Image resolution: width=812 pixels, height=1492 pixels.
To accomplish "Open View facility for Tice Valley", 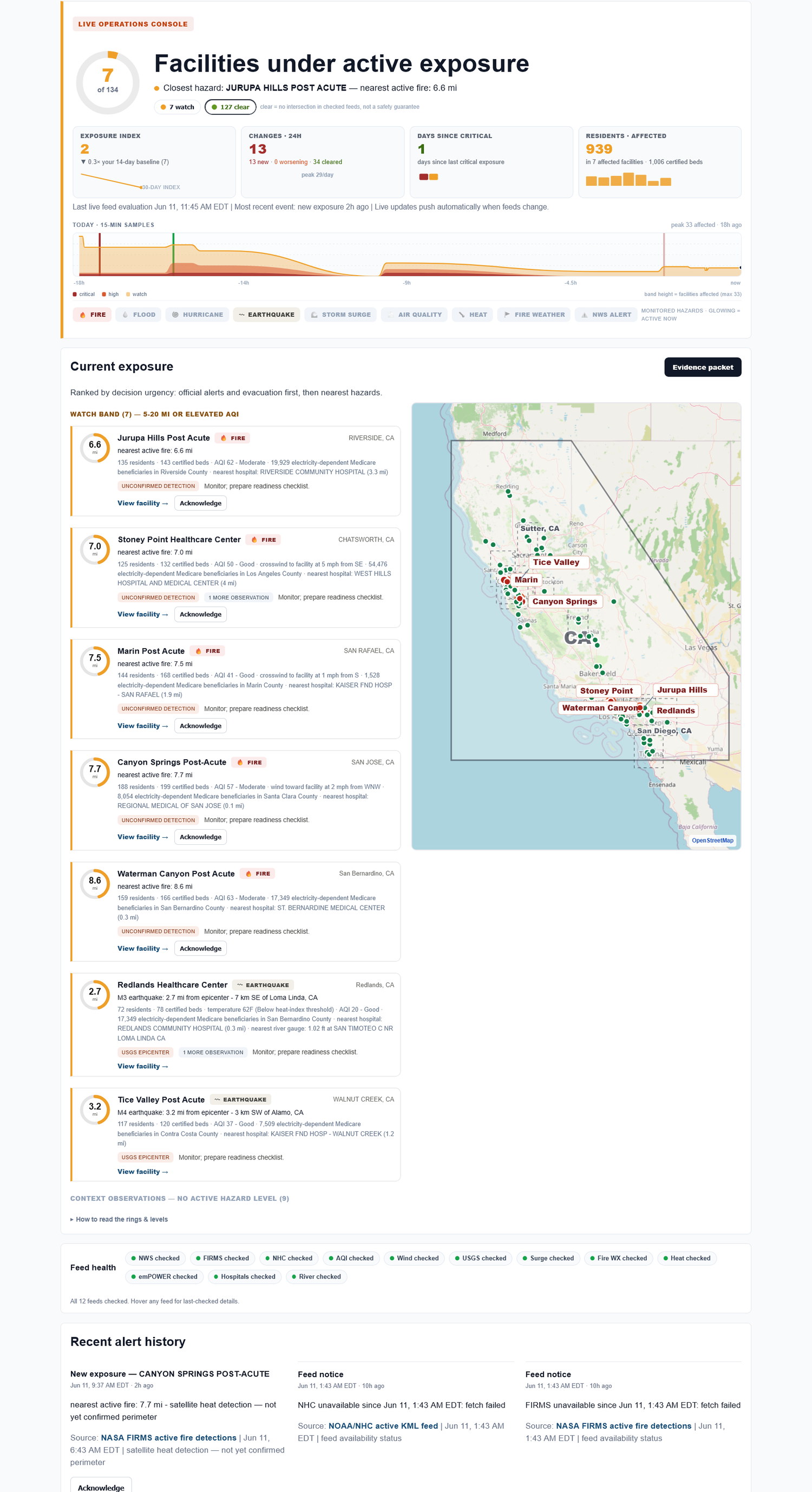I will [142, 1172].
